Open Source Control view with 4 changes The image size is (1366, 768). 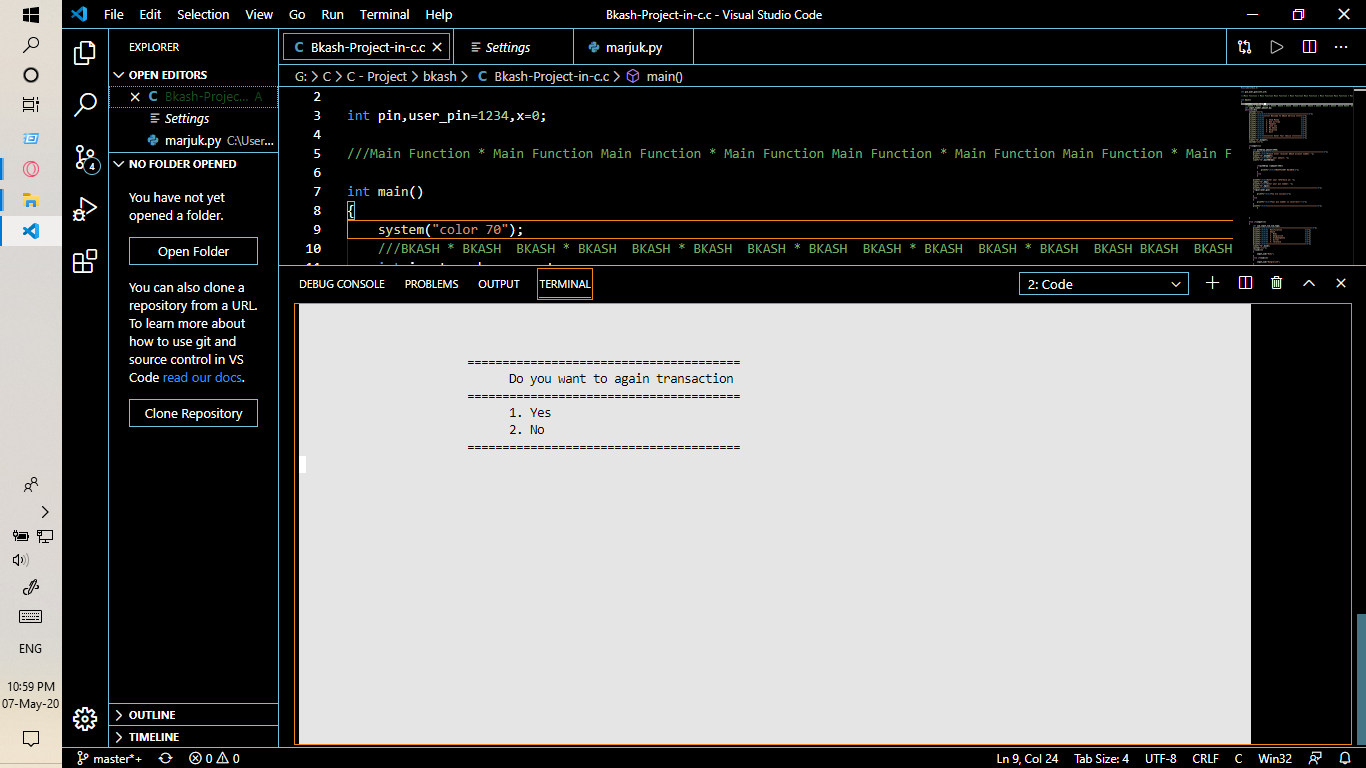coord(85,158)
